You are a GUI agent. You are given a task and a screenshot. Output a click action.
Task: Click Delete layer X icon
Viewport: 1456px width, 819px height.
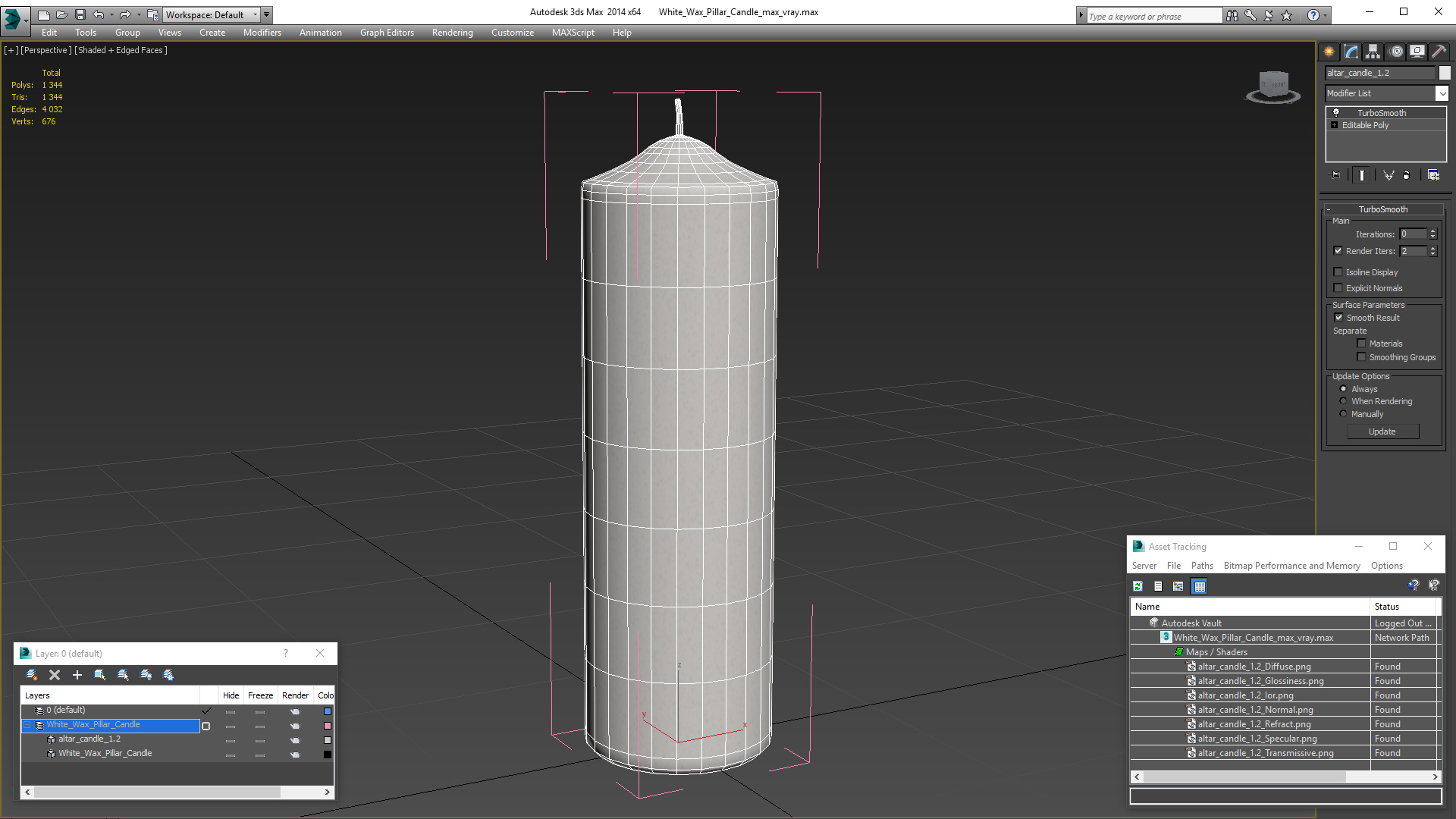pyautogui.click(x=55, y=675)
